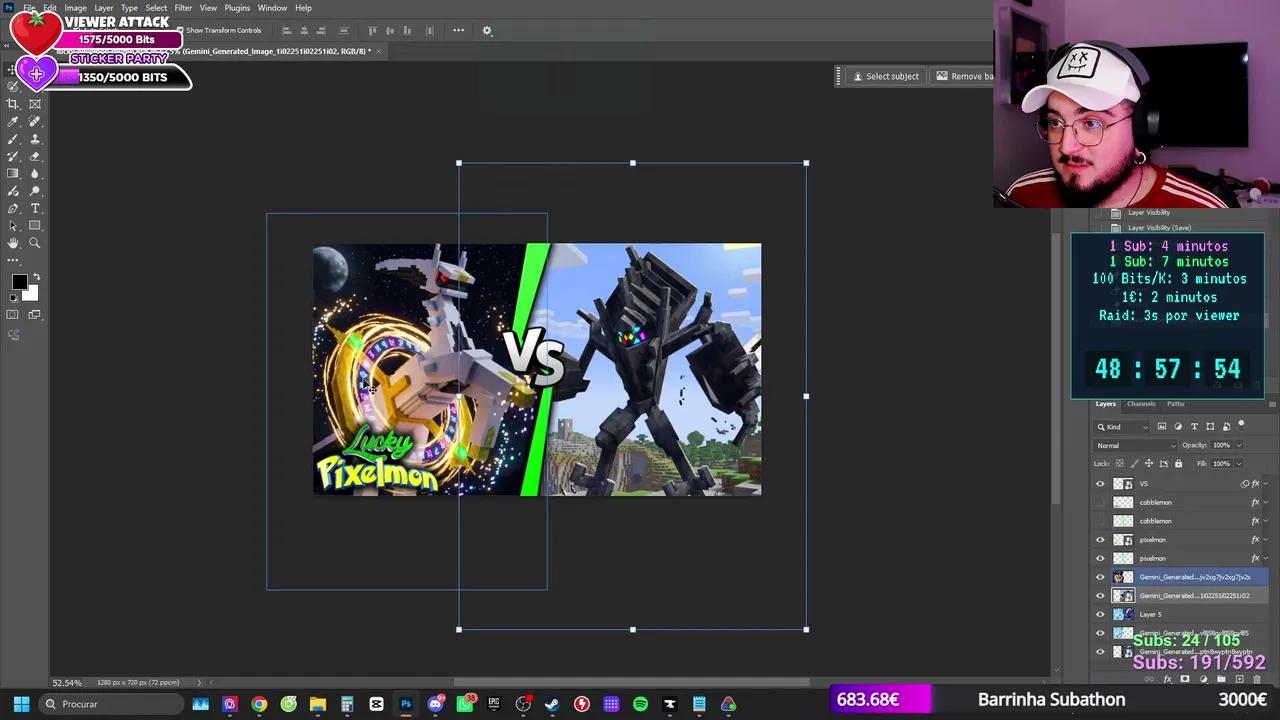
Task: Select the Gradient tool
Action: point(13,173)
